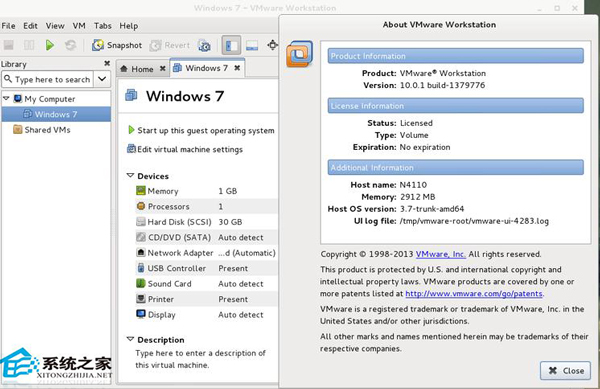
Task: Collapse the My Computer tree node
Action: [x=6, y=99]
